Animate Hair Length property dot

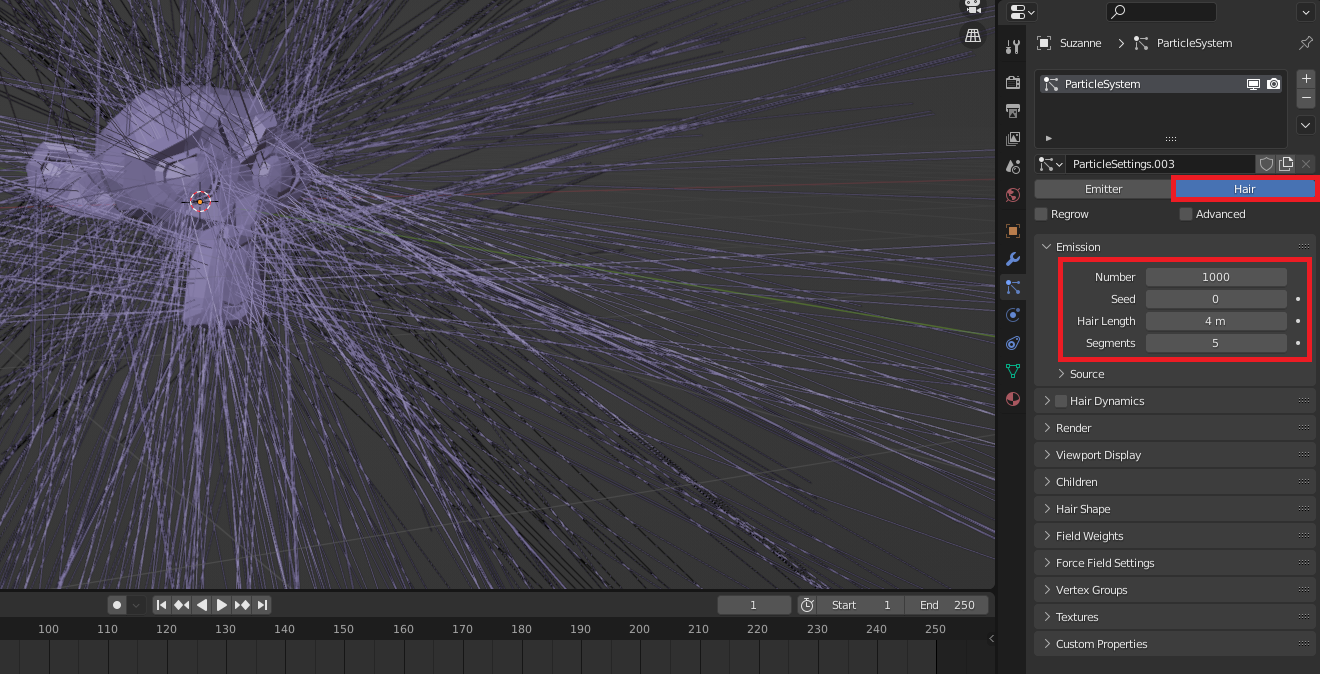tap(1298, 321)
